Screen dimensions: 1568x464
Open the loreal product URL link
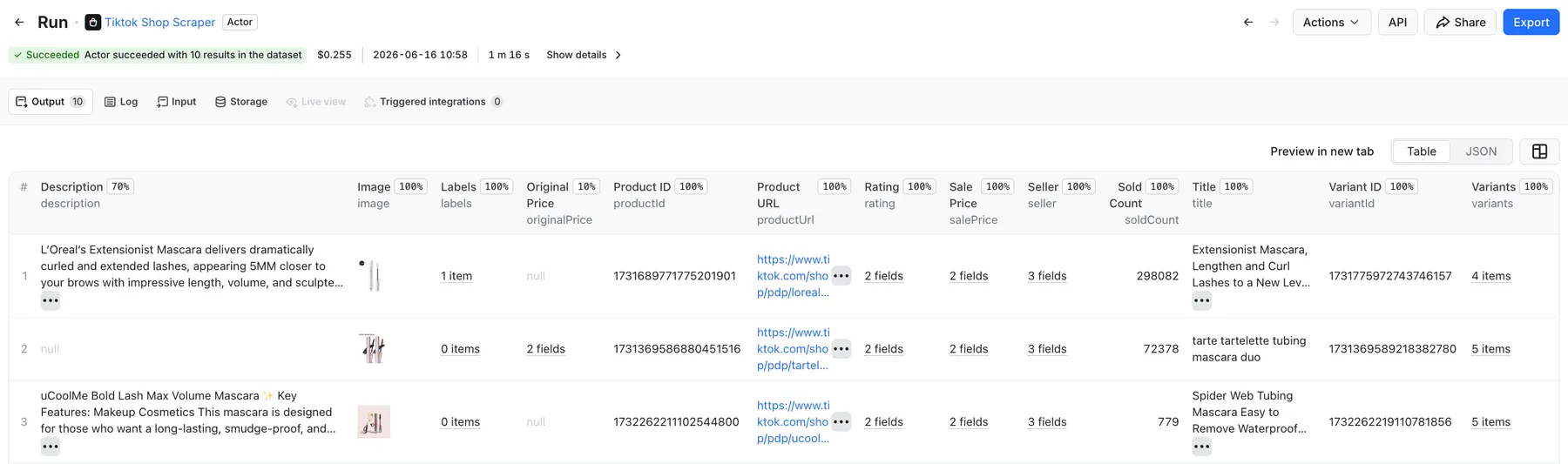(x=793, y=276)
